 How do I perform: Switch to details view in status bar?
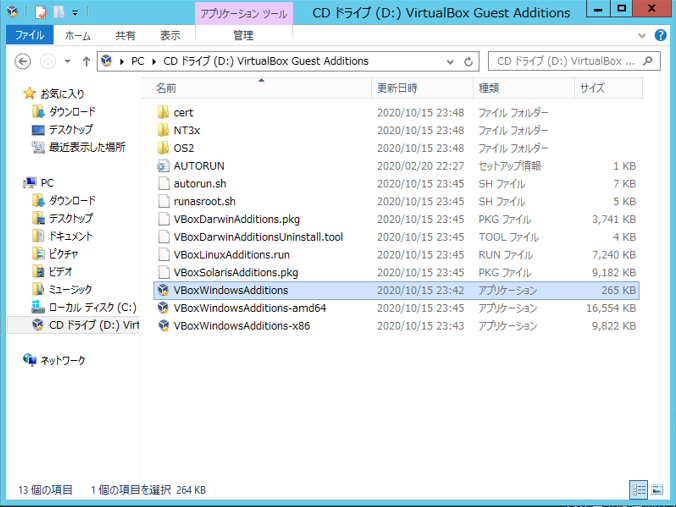(x=639, y=490)
